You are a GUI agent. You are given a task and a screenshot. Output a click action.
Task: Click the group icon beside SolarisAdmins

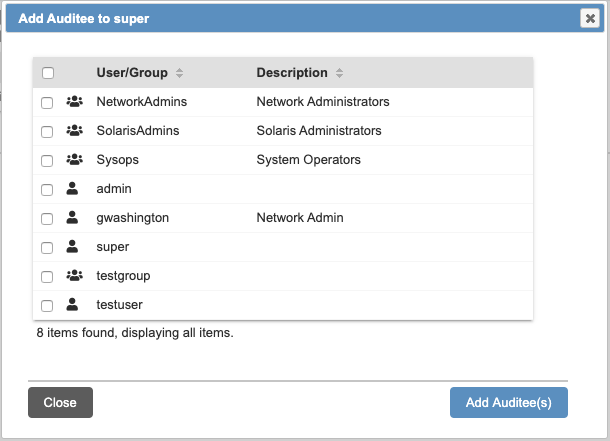[74, 130]
